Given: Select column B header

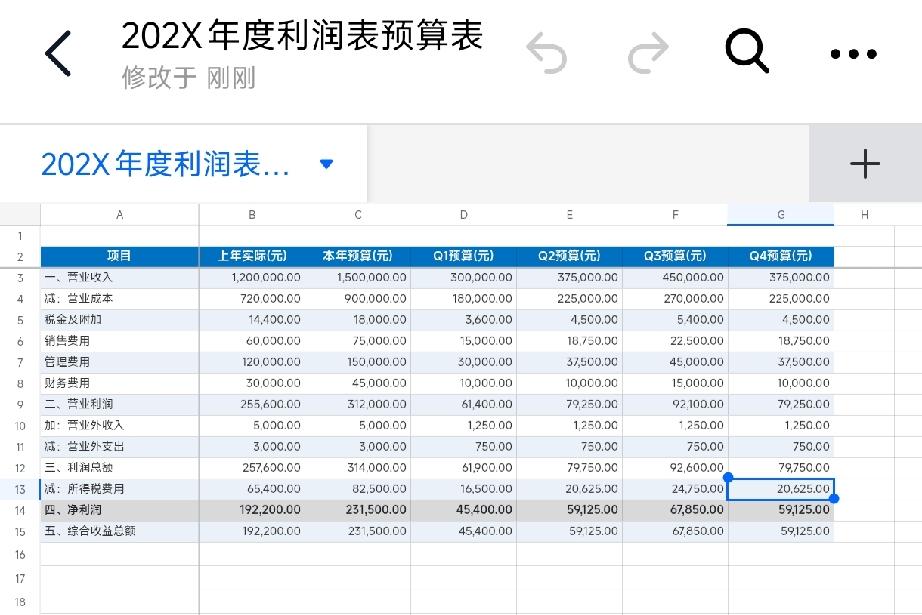Looking at the screenshot, I should click(252, 215).
